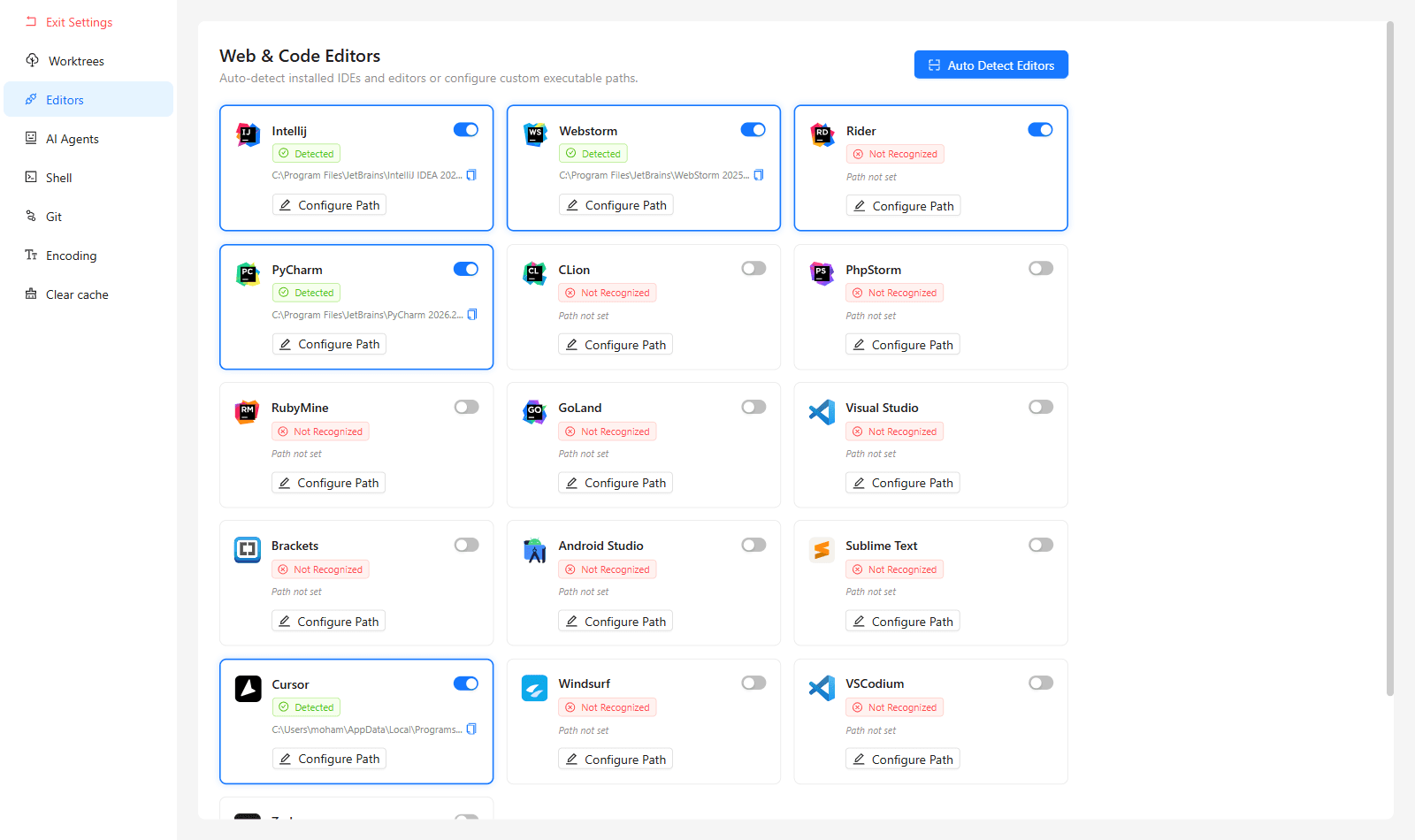1415x840 pixels.
Task: Configure Path for IntelliJ
Action: tap(329, 205)
